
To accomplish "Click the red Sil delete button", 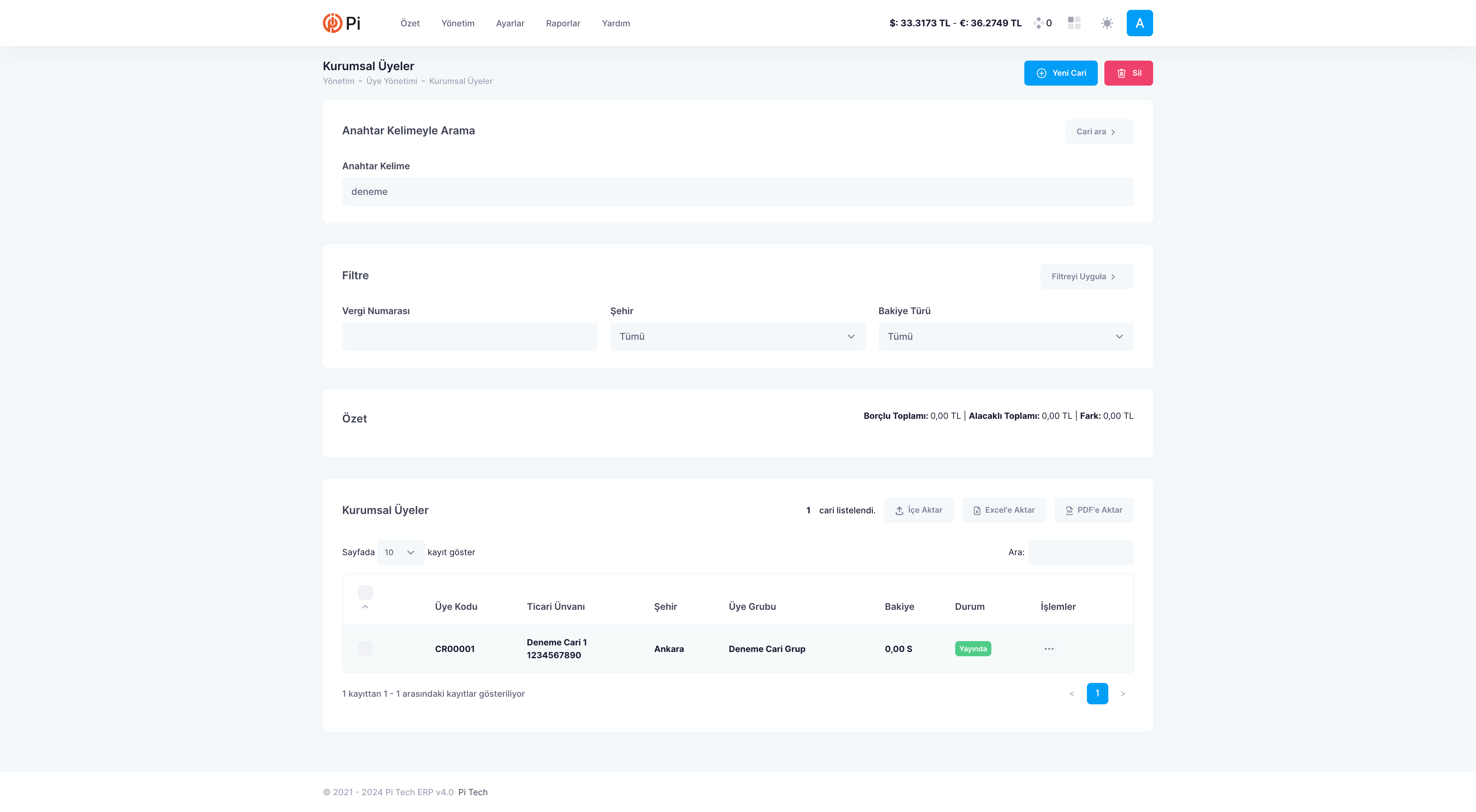I will (1128, 73).
